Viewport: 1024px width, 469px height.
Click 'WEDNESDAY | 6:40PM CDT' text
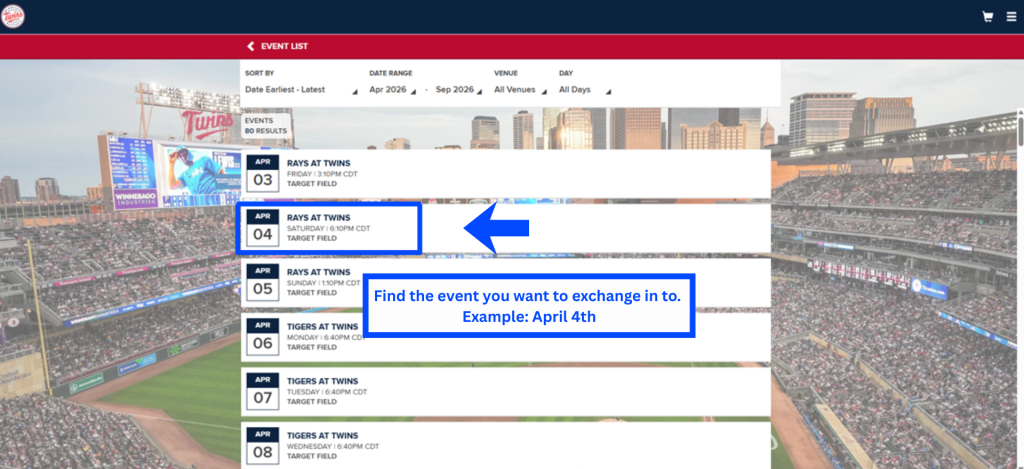pyautogui.click(x=332, y=446)
